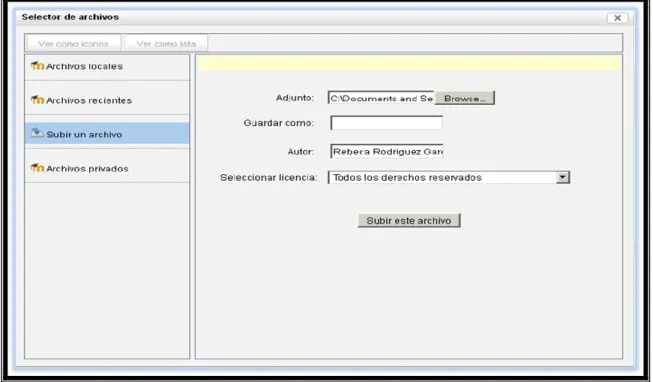
Task: Select the Subir un archivo option
Action: point(107,134)
